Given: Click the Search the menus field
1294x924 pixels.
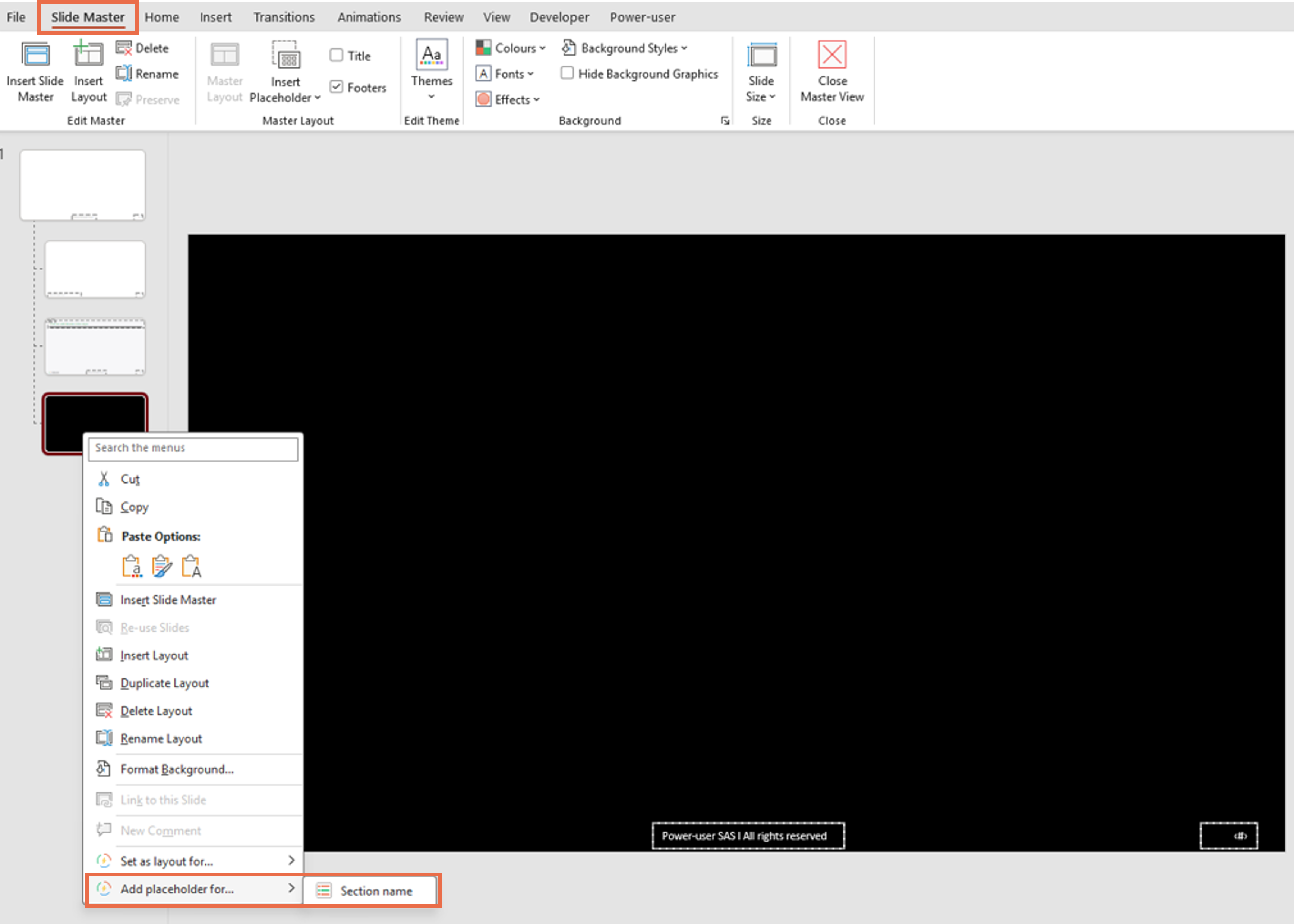Looking at the screenshot, I should (x=193, y=448).
